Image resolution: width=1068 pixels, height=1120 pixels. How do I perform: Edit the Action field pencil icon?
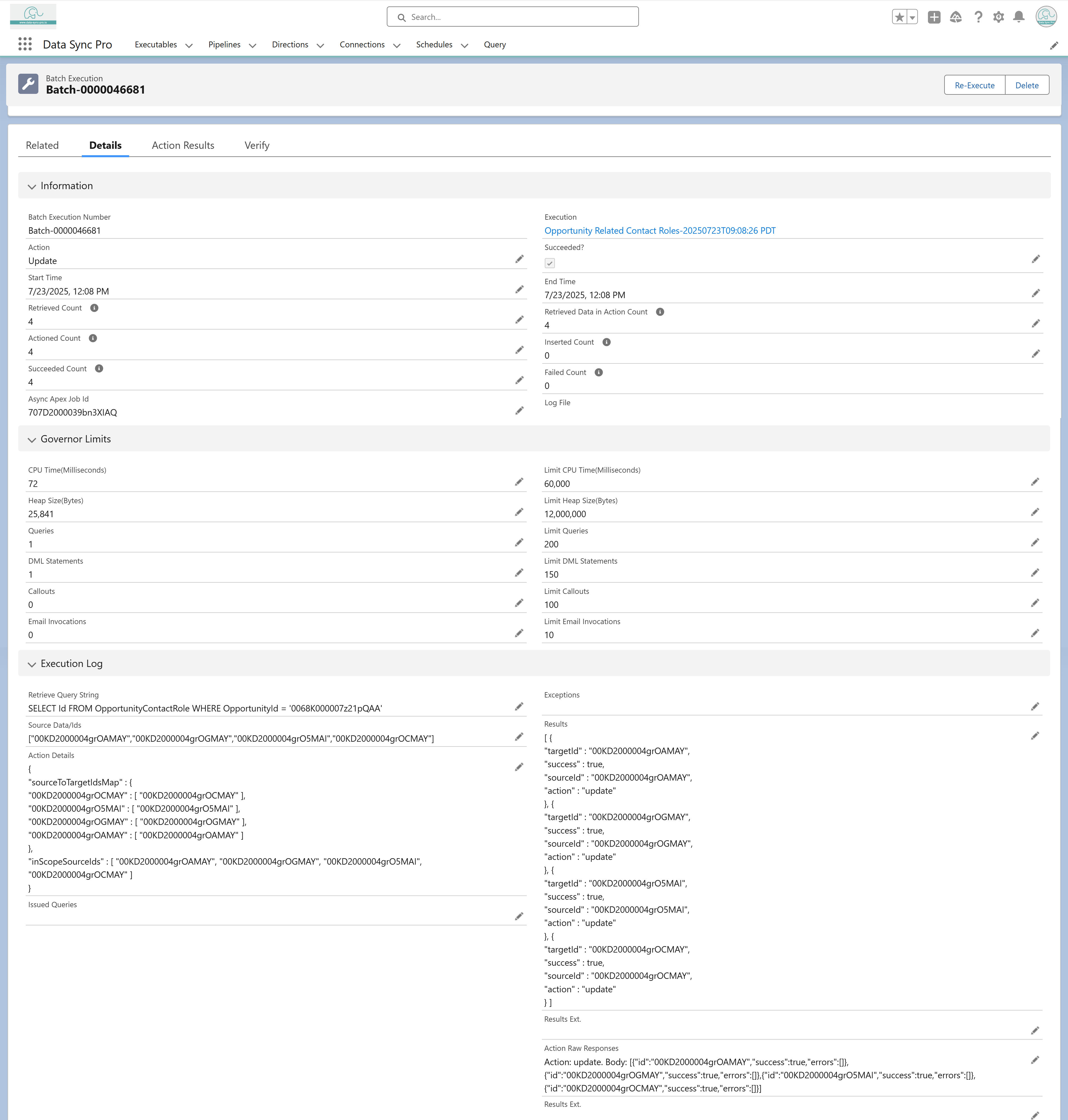coord(519,259)
